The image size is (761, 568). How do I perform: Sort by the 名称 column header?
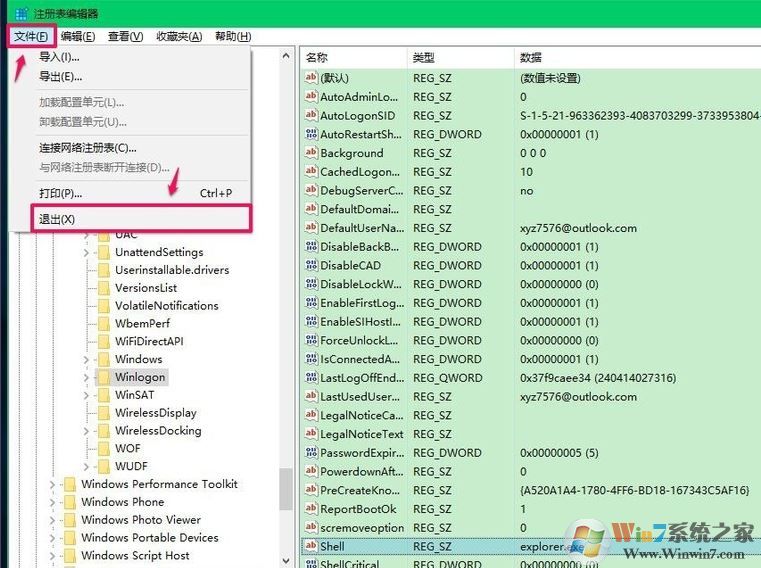click(353, 58)
